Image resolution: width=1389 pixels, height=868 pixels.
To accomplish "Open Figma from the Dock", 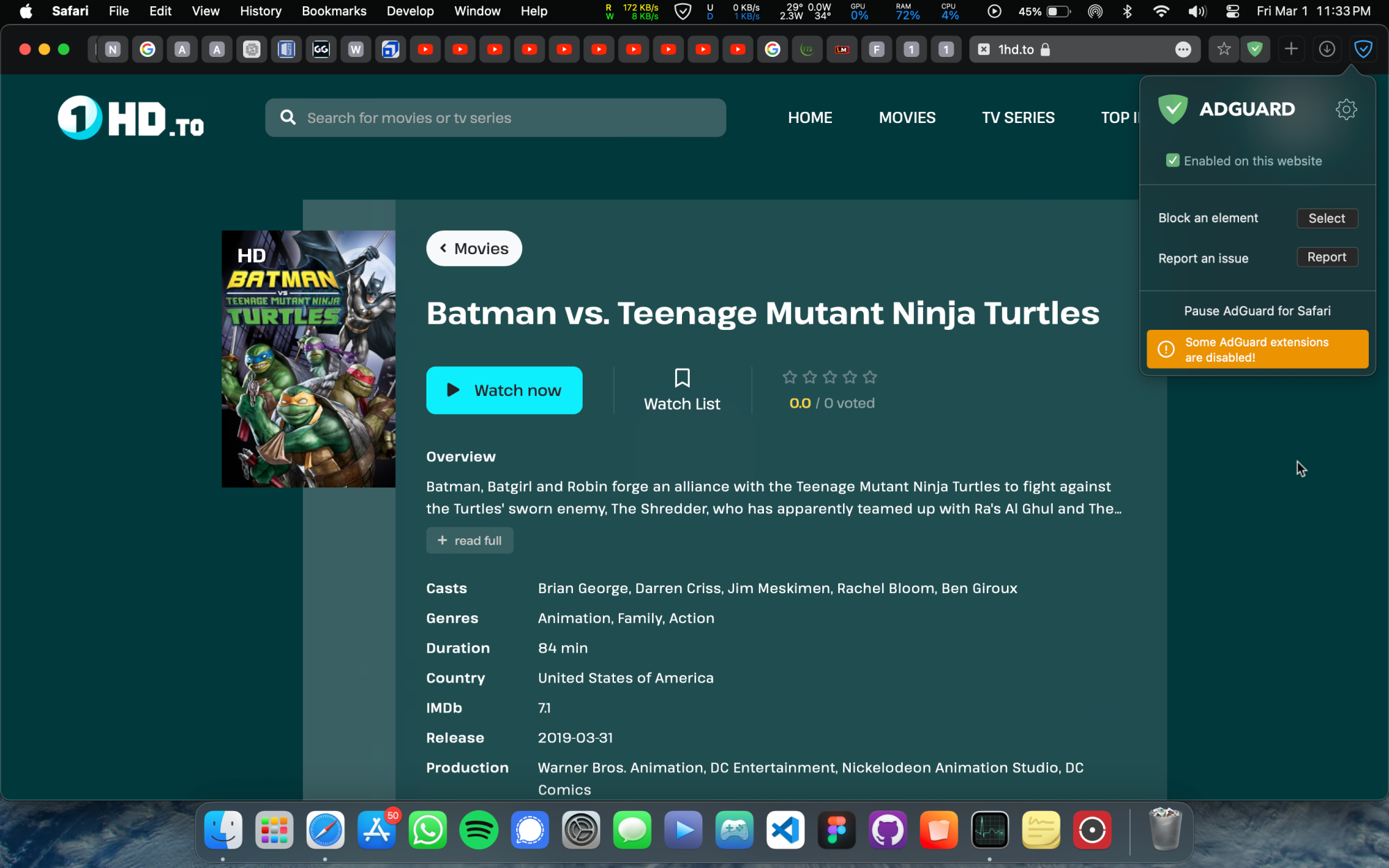I will pyautogui.click(x=837, y=830).
